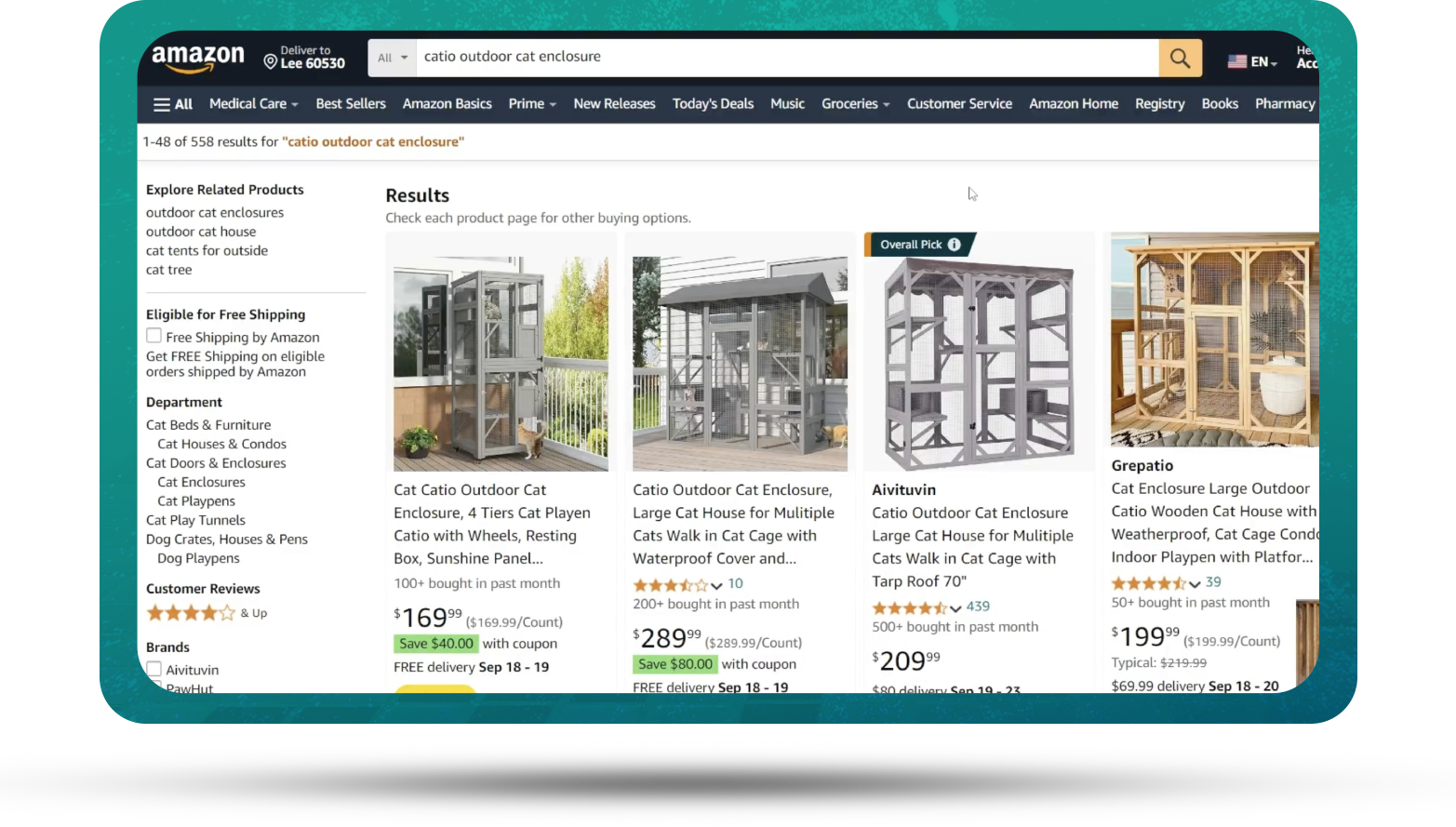The height and width of the screenshot is (827, 1456).
Task: Click the 439 reviews count
Action: [978, 607]
